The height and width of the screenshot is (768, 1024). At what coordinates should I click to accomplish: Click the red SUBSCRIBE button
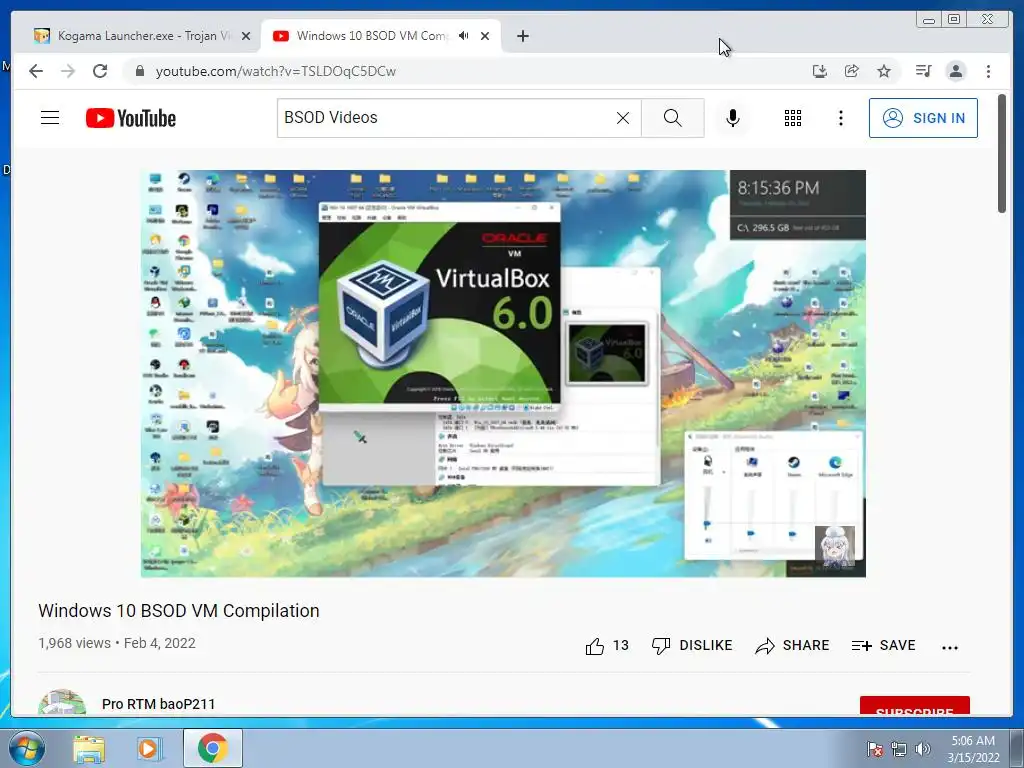tap(914, 707)
